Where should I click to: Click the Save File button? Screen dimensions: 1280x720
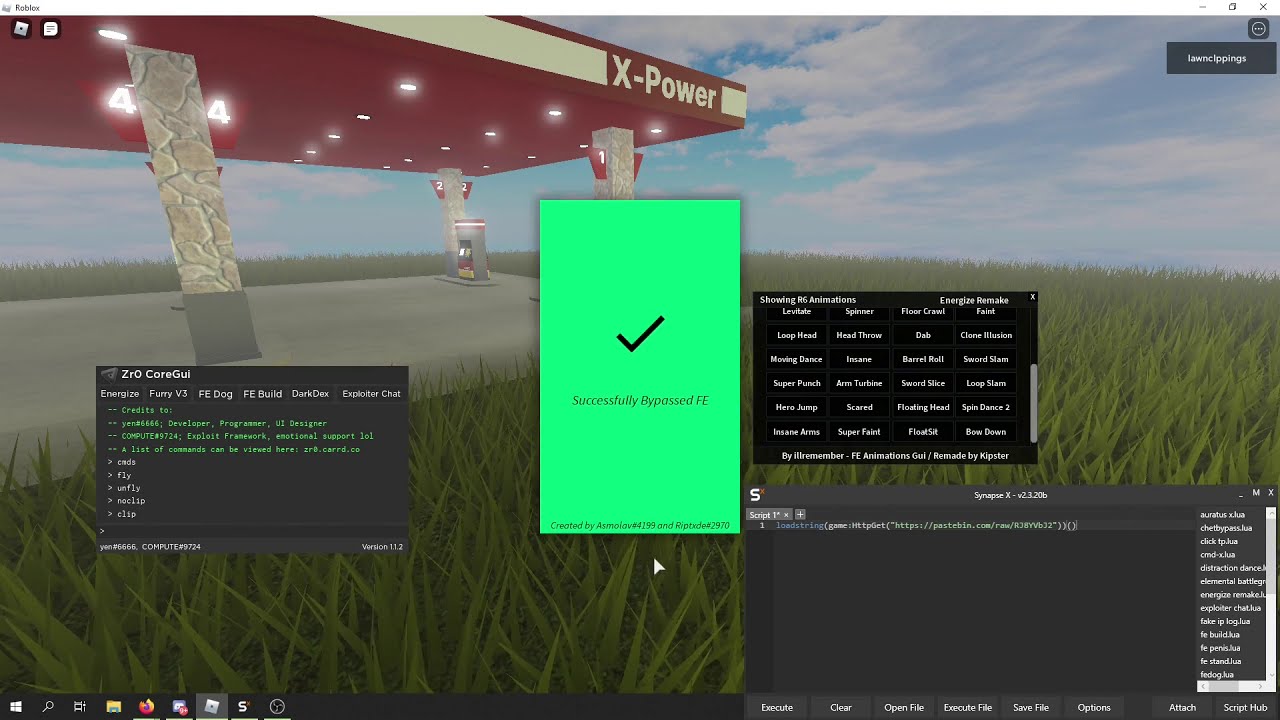coord(1031,707)
